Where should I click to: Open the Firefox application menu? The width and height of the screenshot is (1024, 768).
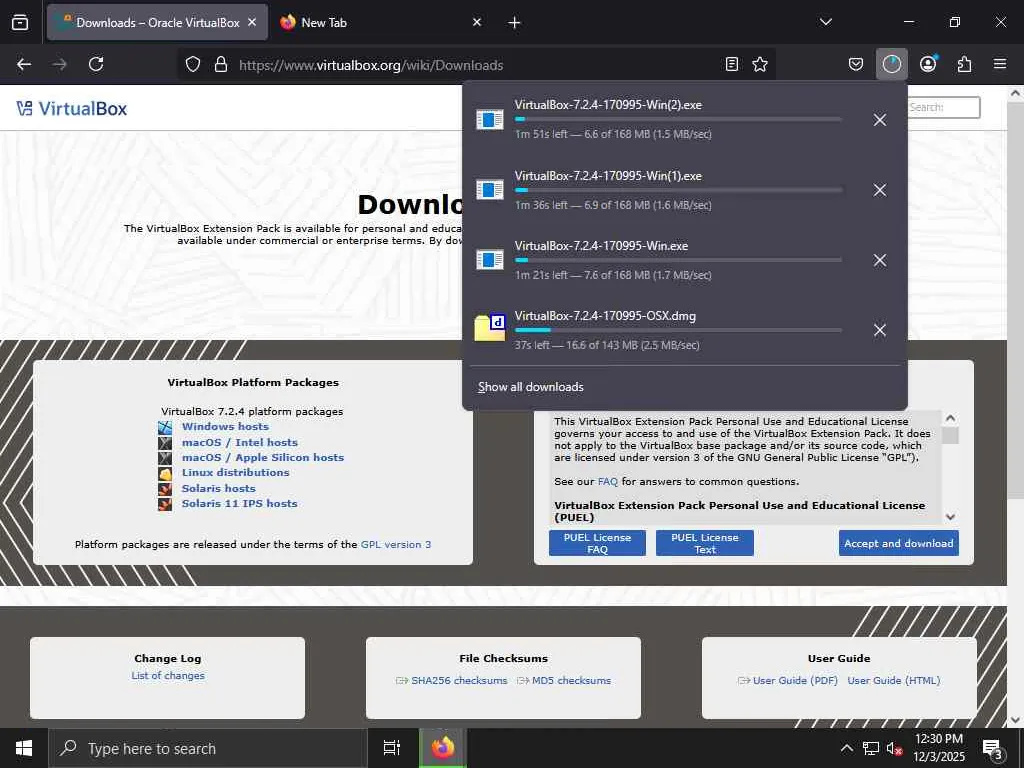pyautogui.click(x=1000, y=64)
